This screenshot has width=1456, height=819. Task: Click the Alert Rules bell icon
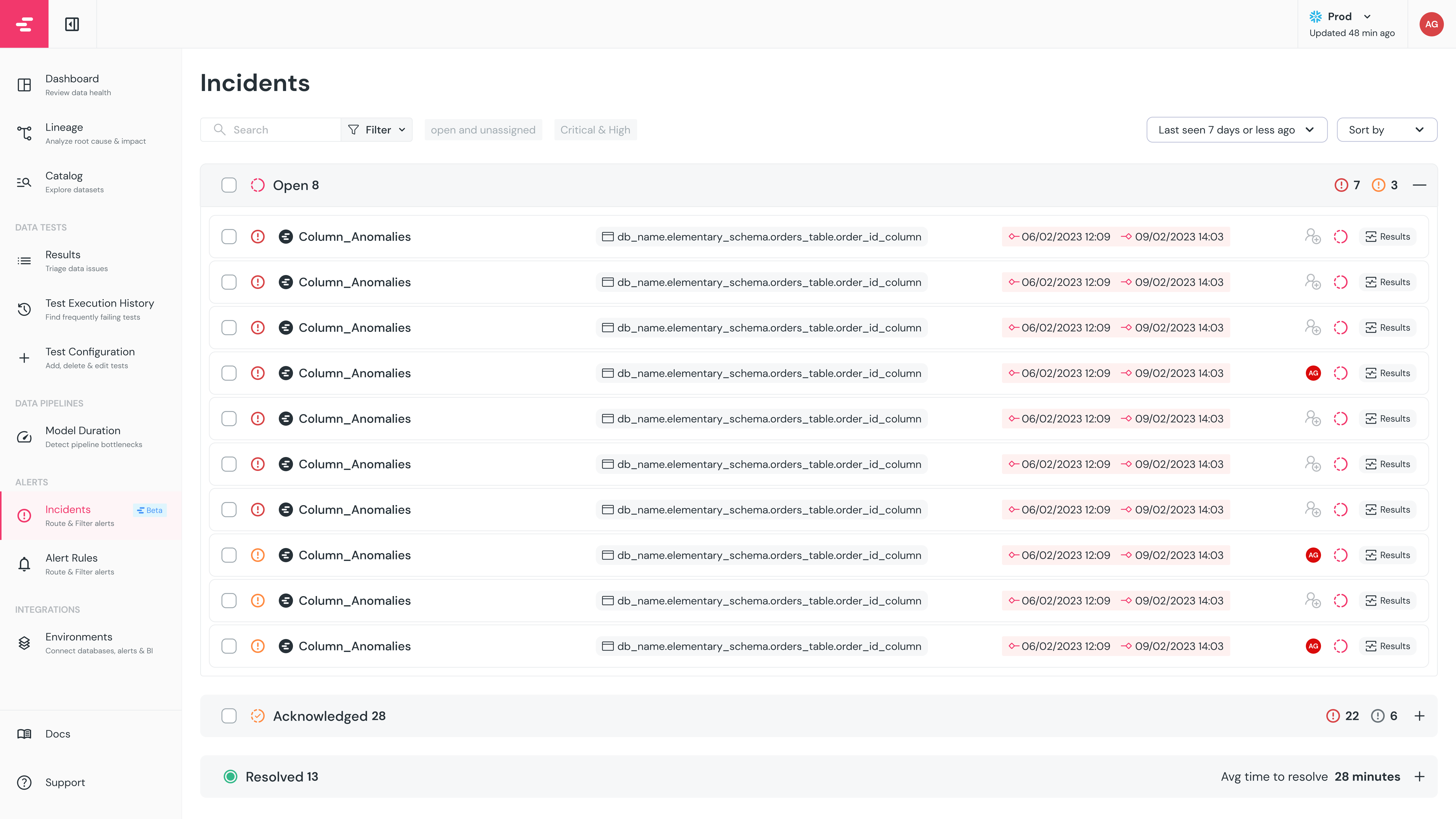pyautogui.click(x=24, y=564)
